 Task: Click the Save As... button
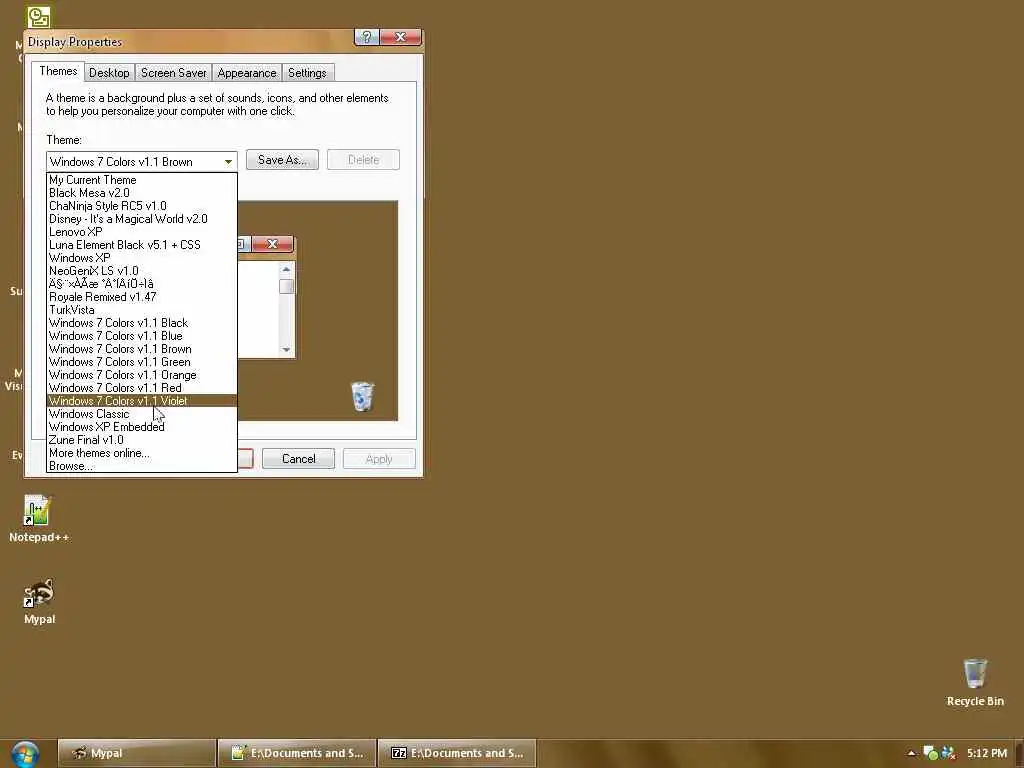coord(282,159)
